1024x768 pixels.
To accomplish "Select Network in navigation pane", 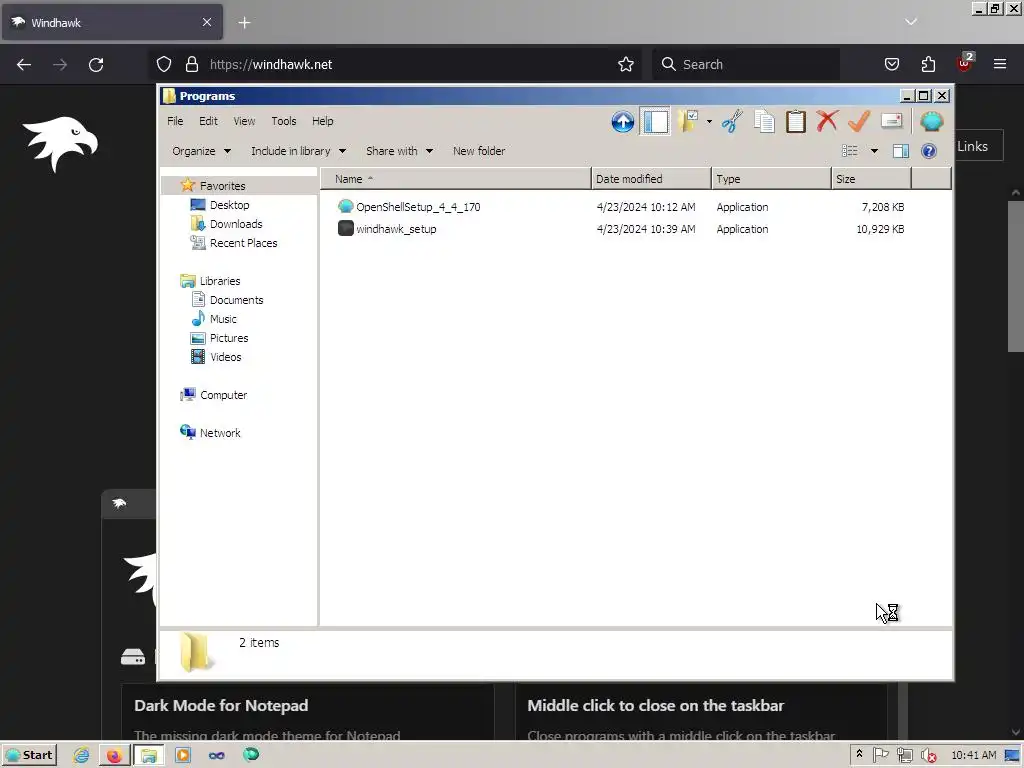I will [220, 432].
